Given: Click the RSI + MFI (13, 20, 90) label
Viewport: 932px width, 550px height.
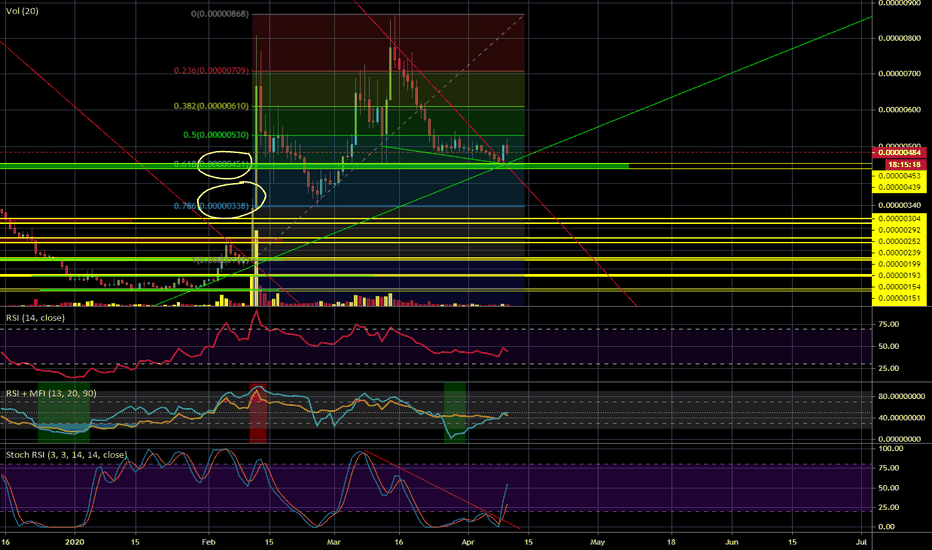Looking at the screenshot, I should (51, 393).
